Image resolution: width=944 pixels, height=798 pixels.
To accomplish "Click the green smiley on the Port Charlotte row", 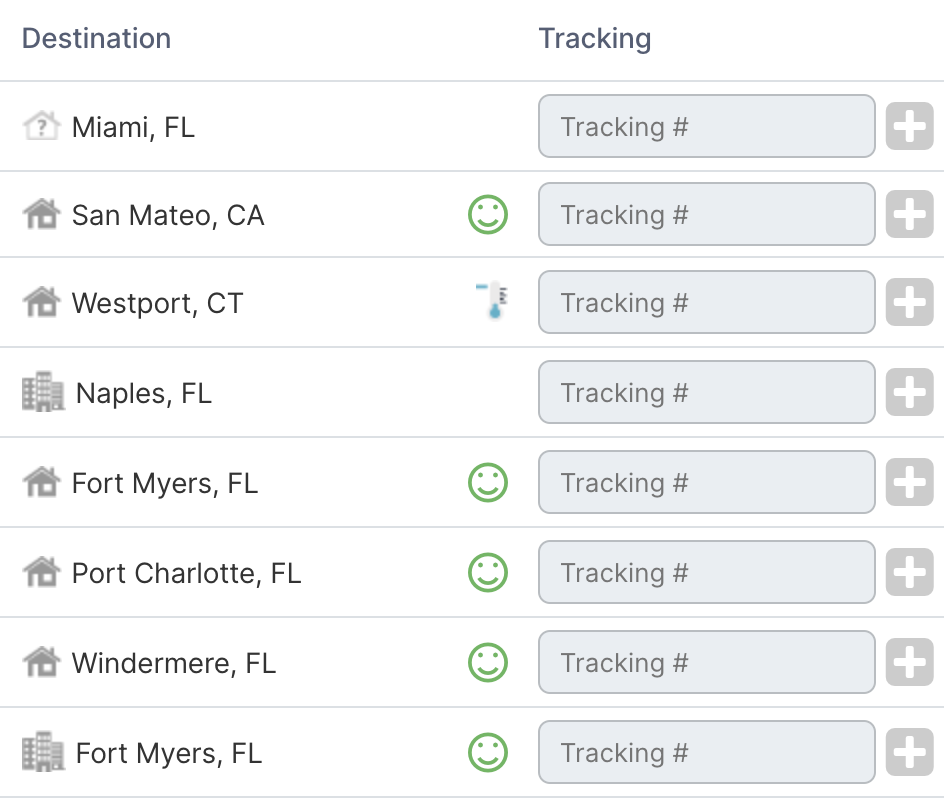I will 488,573.
